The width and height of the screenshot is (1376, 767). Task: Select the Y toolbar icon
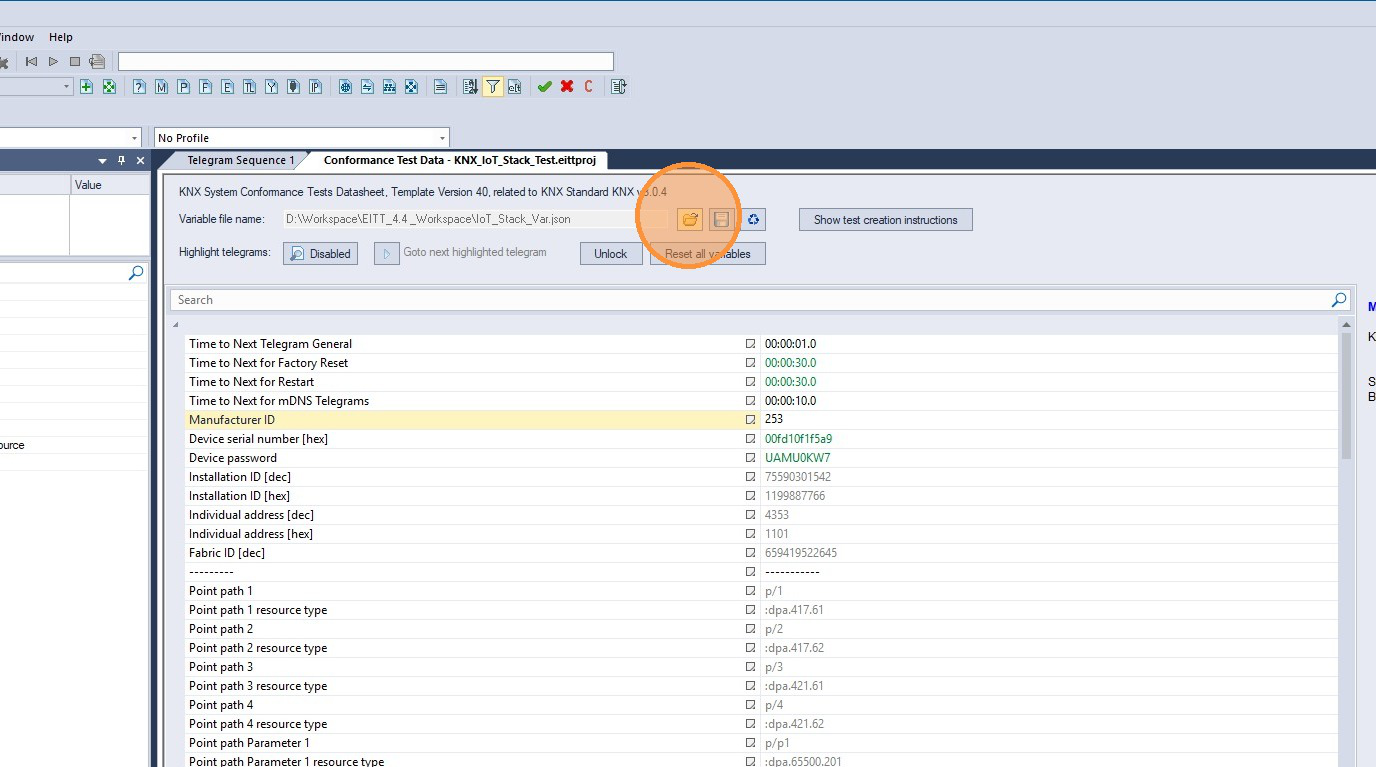click(271, 87)
